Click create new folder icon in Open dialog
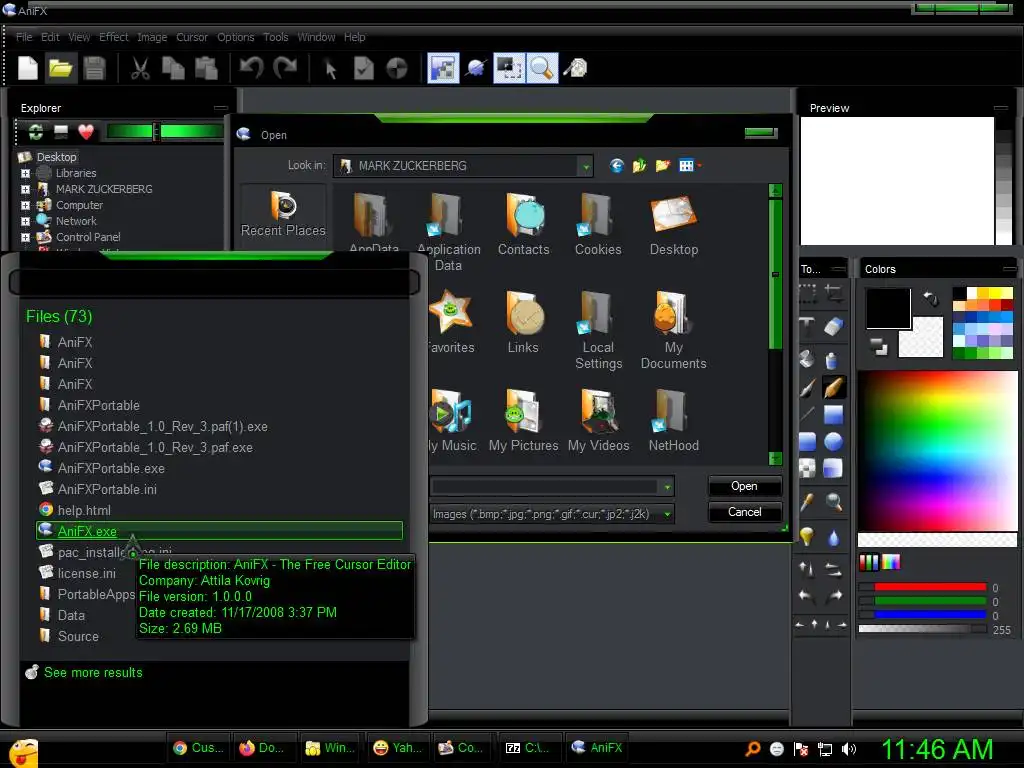The height and width of the screenshot is (768, 1024). click(663, 166)
